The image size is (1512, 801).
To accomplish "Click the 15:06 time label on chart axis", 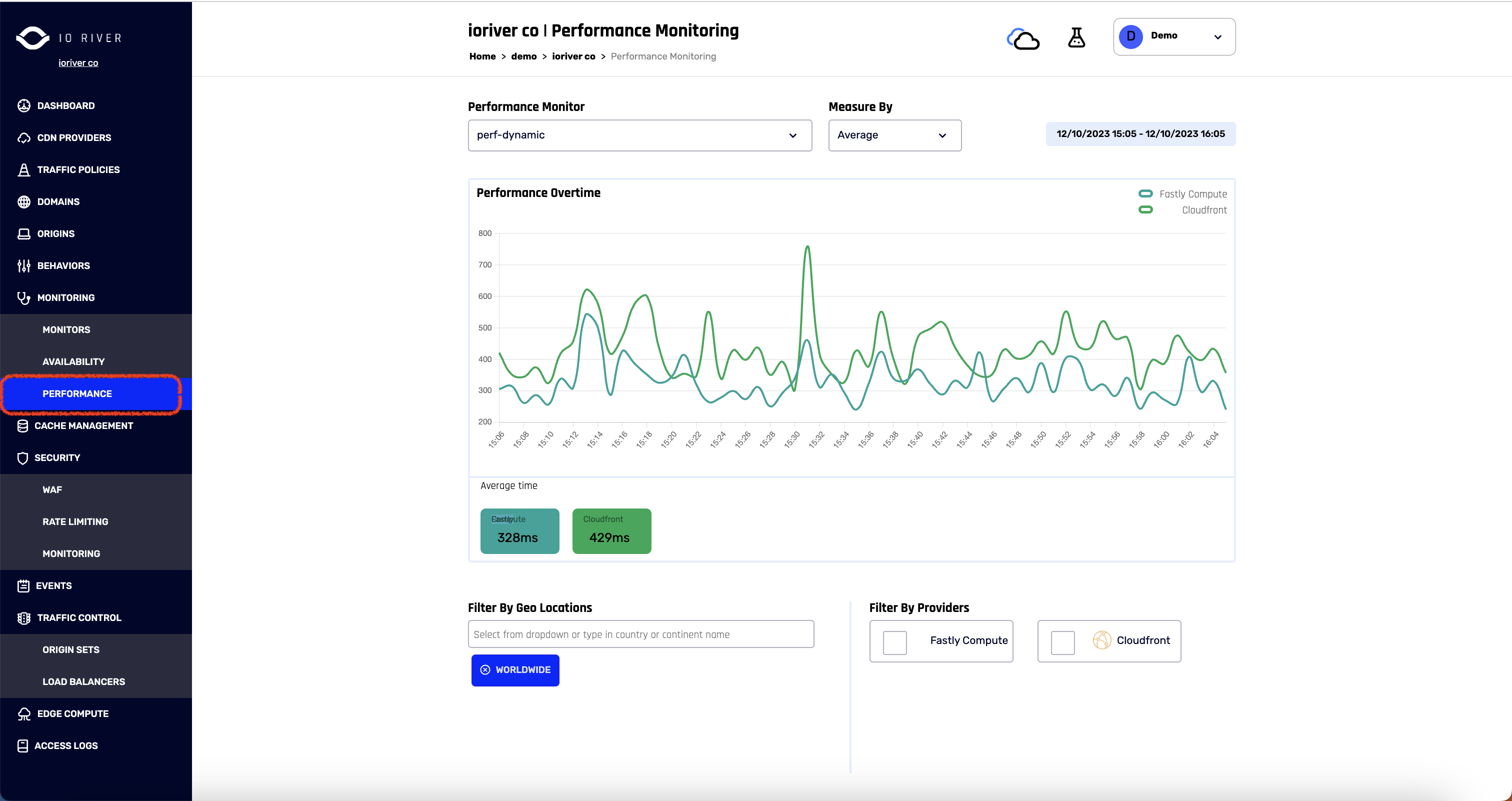I will (496, 440).
